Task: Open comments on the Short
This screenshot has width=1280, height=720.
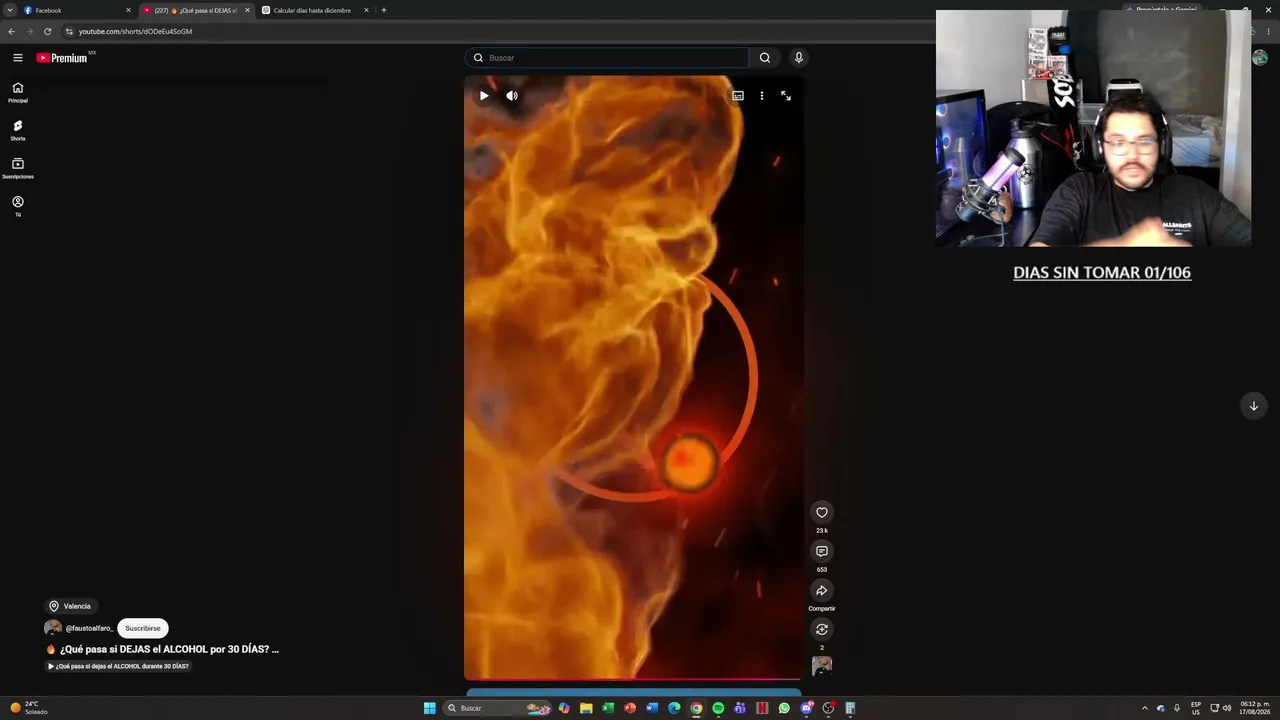Action: (822, 552)
